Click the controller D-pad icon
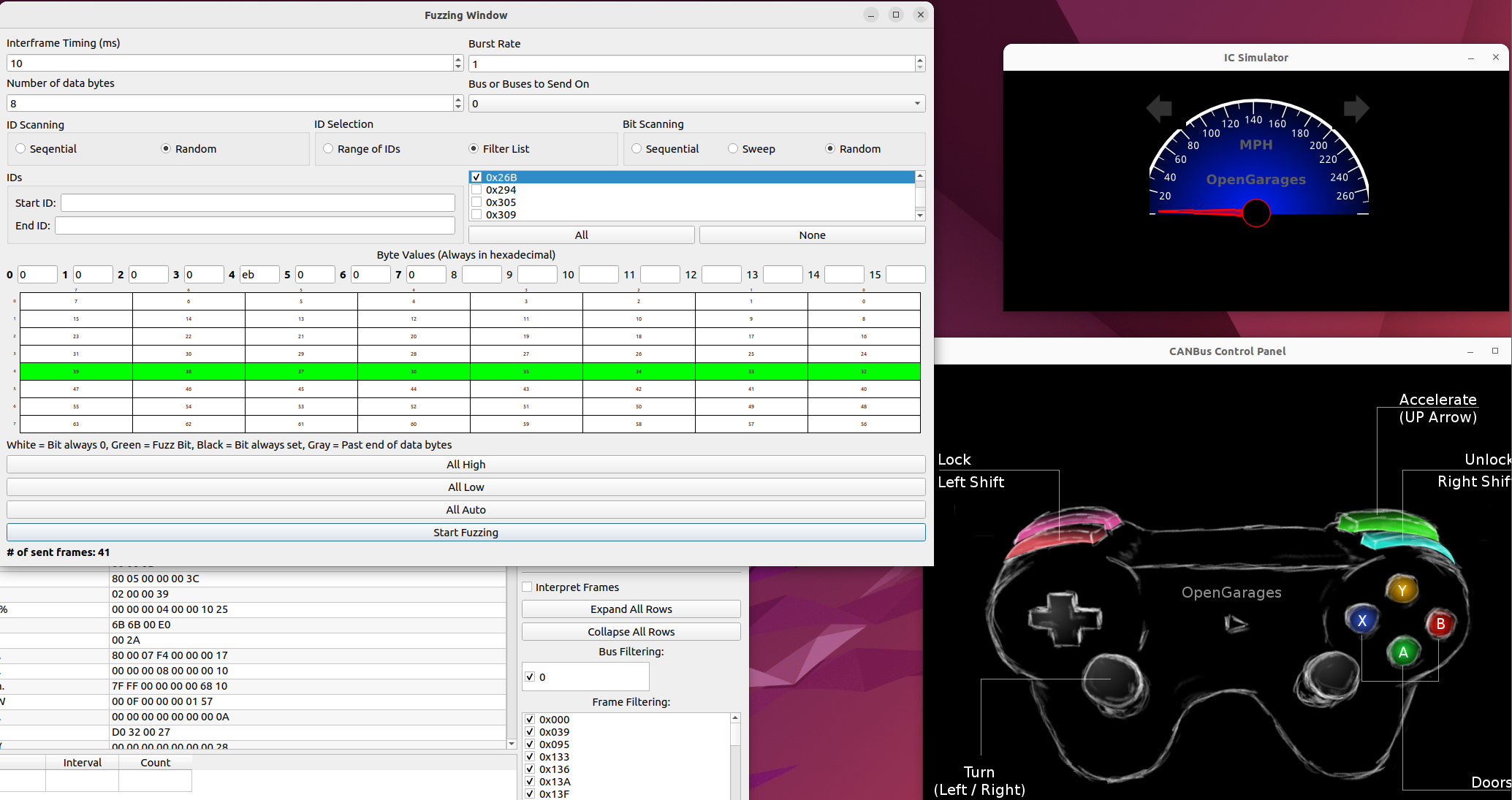Image resolution: width=1512 pixels, height=800 pixels. point(1064,619)
